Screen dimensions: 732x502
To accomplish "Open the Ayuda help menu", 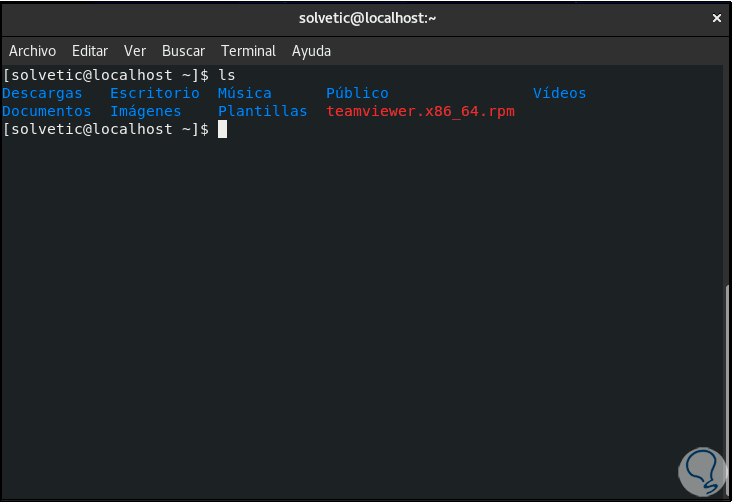I will point(311,51).
